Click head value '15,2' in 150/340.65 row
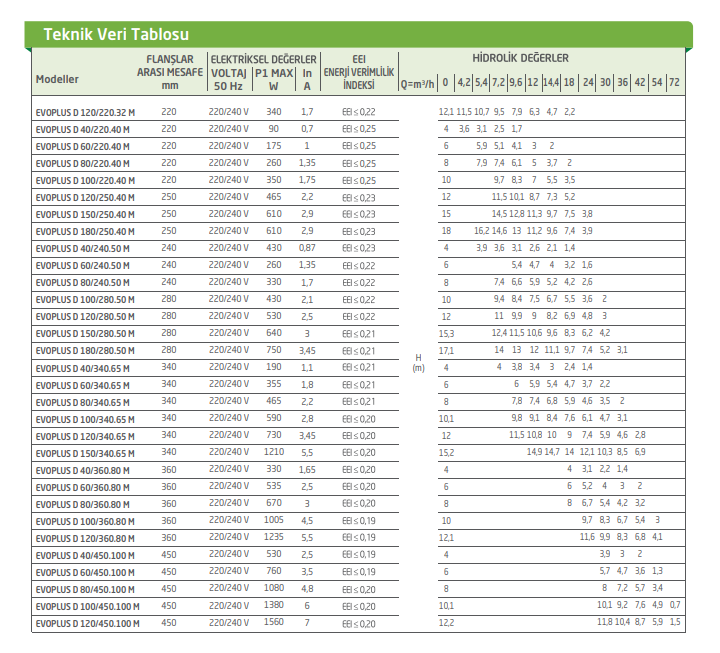This screenshot has width=720, height=653. pos(446,452)
